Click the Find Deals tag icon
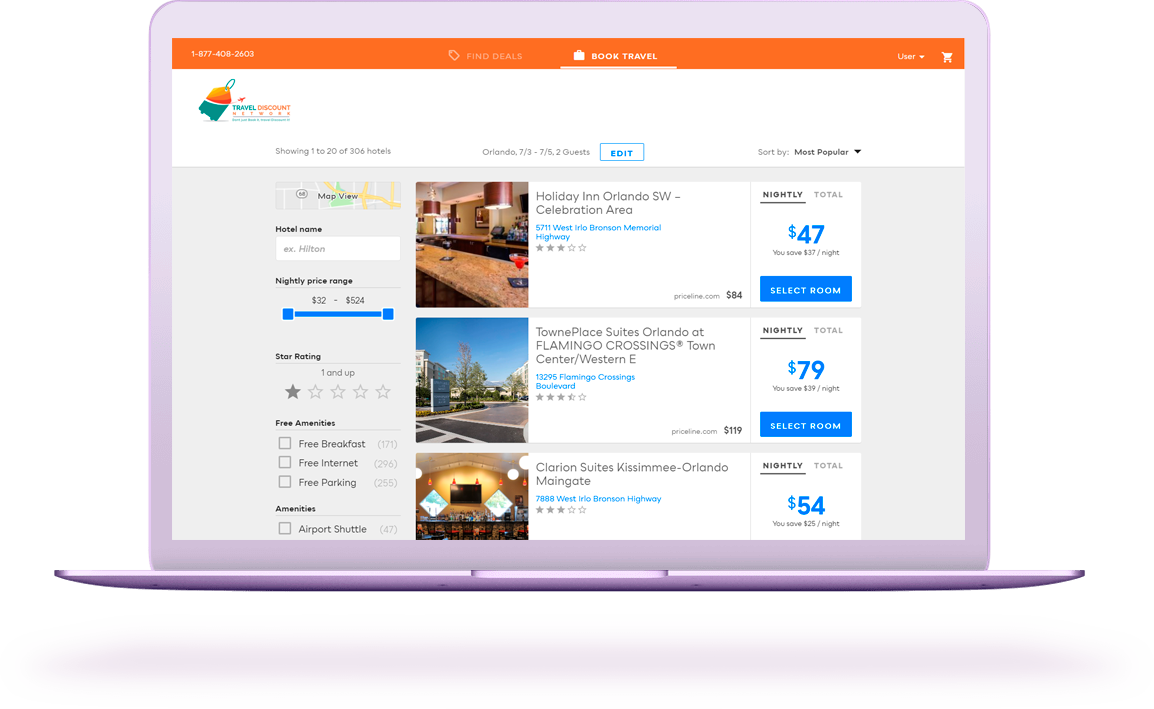The image size is (1154, 709). click(x=454, y=55)
